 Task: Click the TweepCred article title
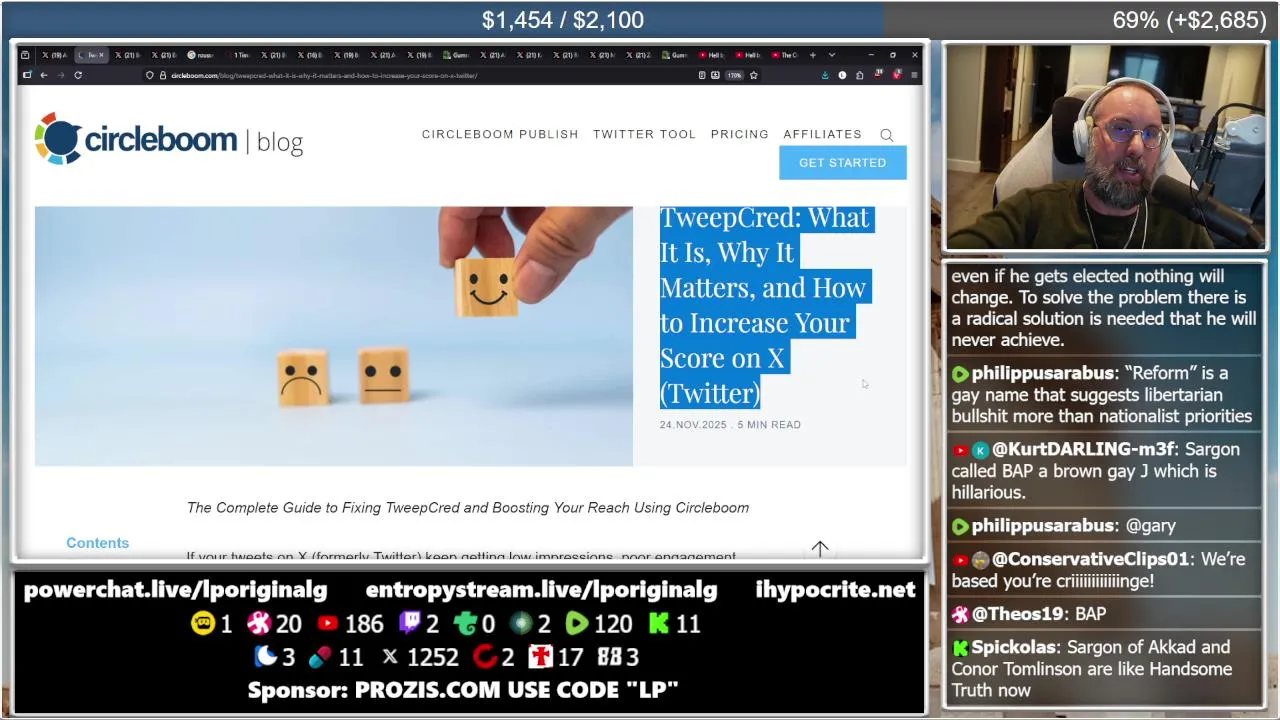pos(766,305)
